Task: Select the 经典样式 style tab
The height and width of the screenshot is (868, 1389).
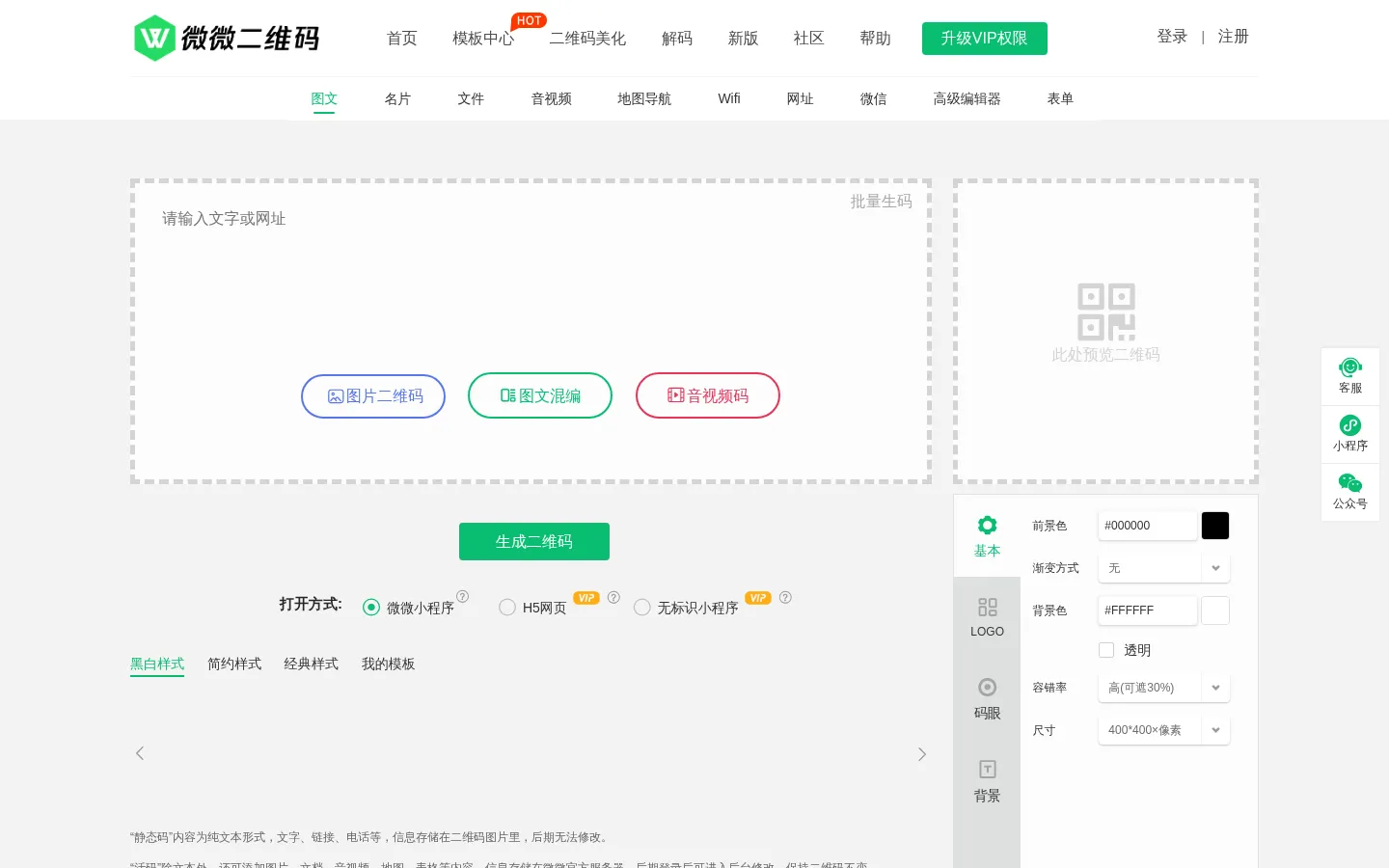Action: point(312,664)
